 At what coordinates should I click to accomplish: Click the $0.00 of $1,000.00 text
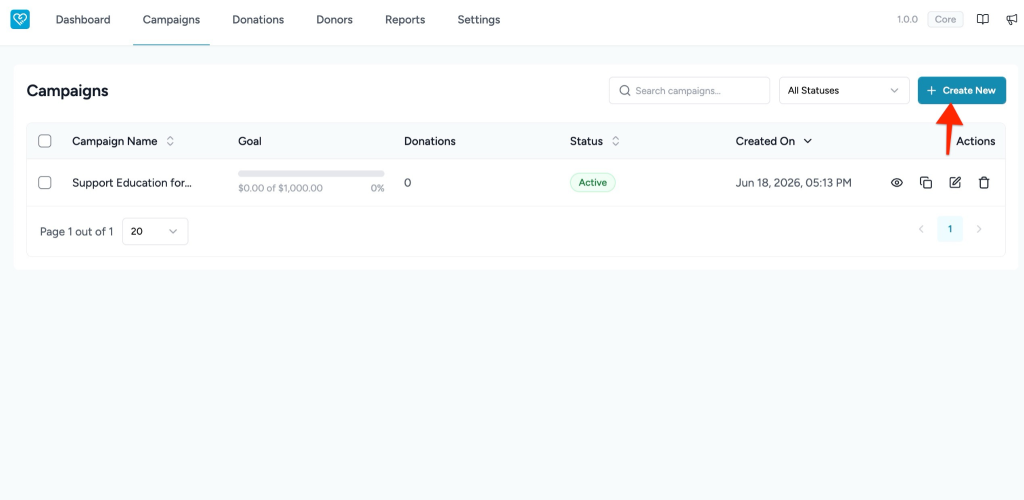280,189
